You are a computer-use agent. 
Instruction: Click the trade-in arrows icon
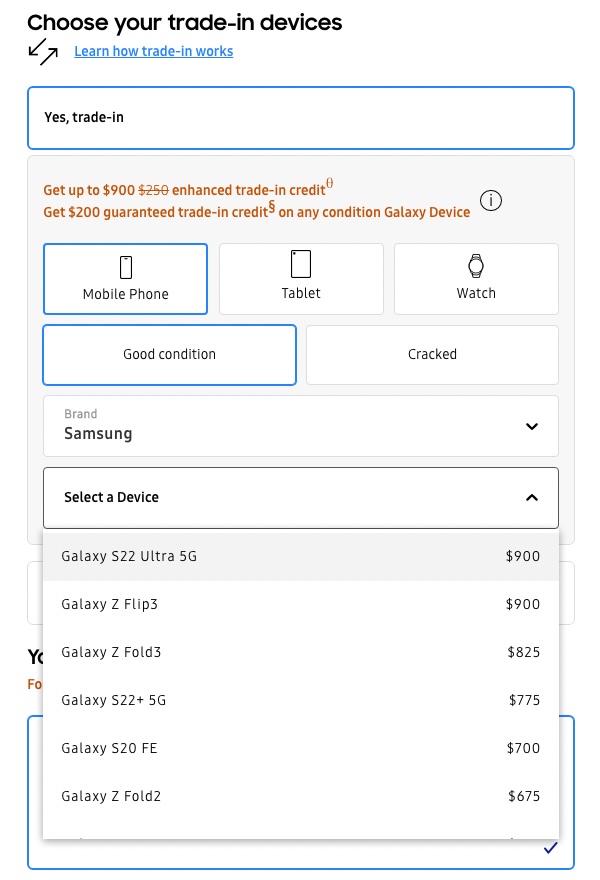click(x=43, y=51)
